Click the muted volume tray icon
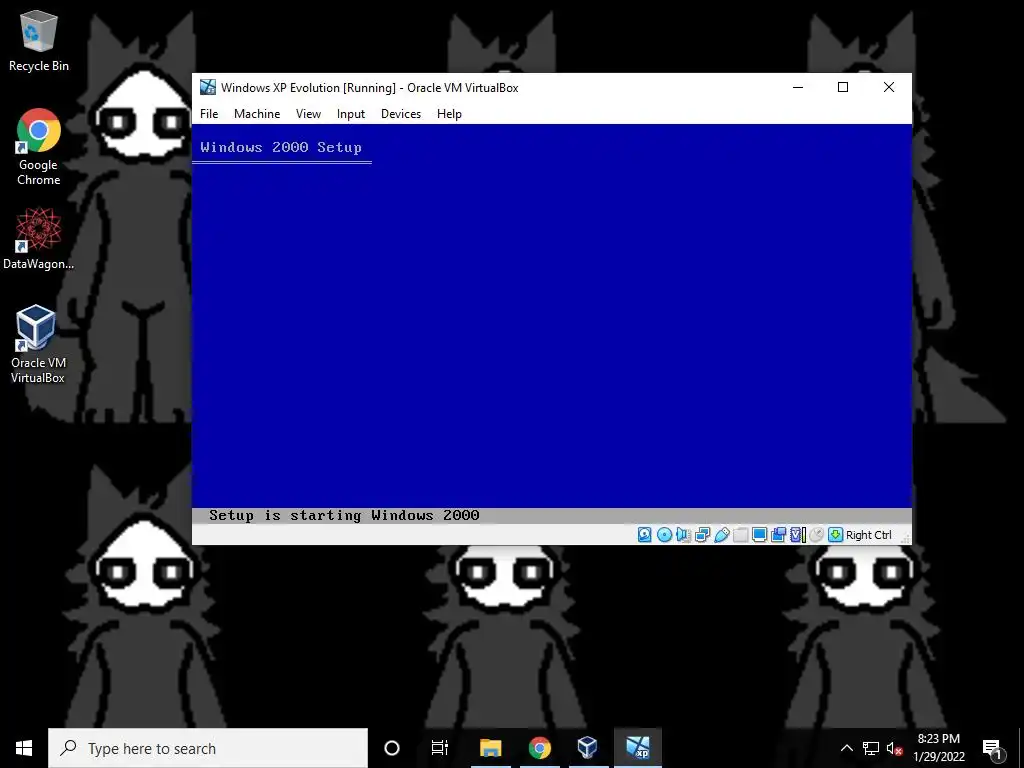This screenshot has width=1024, height=768. point(894,748)
